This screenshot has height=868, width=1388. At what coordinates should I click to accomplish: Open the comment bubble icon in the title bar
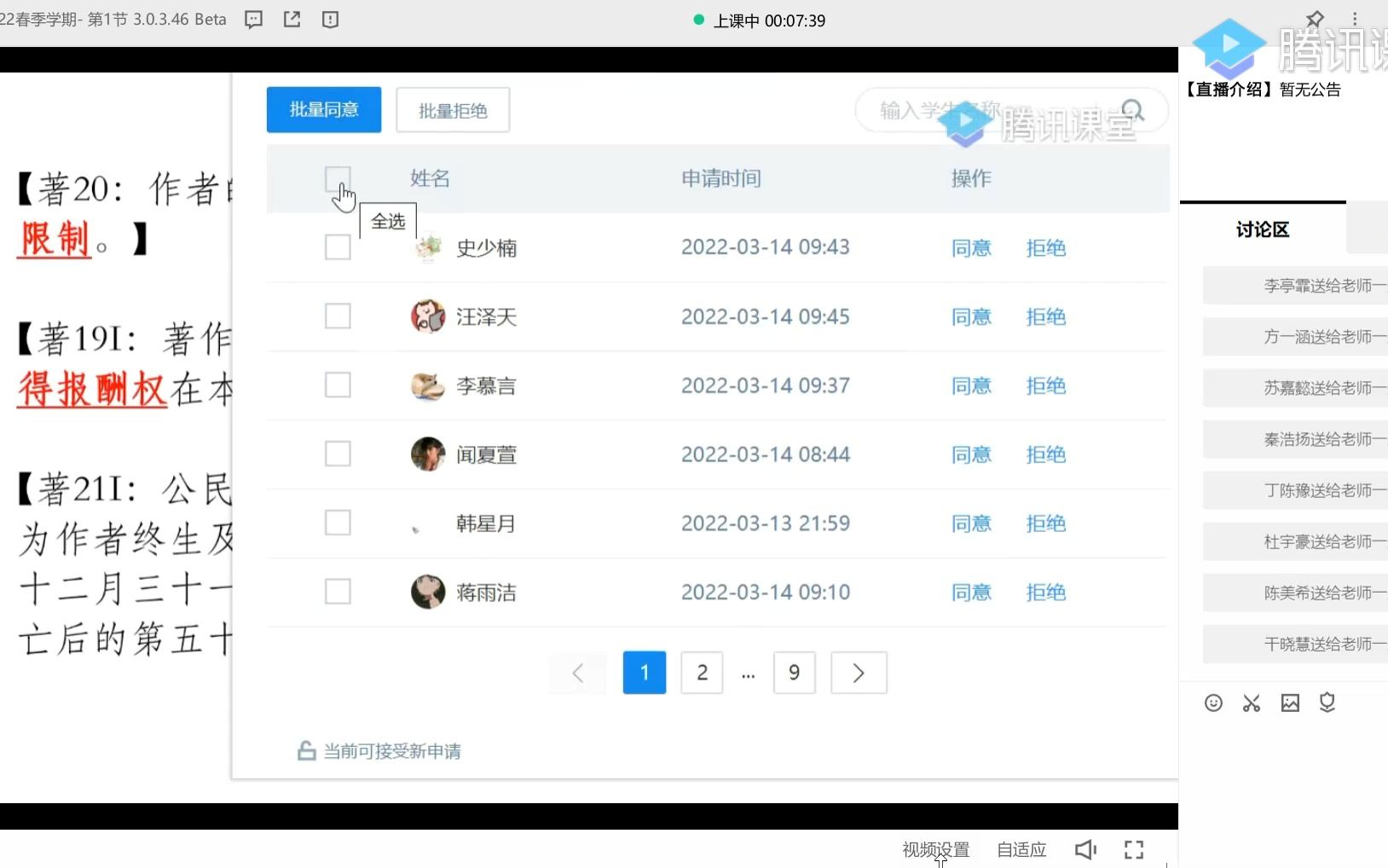point(253,19)
